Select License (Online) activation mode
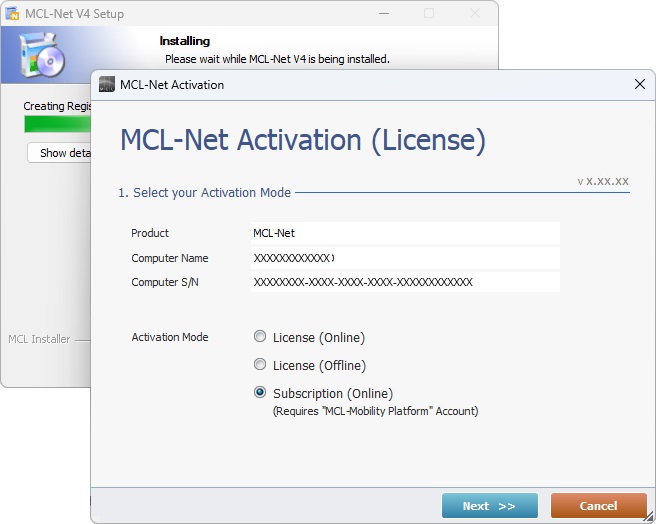This screenshot has height=524, width=656. click(x=260, y=336)
